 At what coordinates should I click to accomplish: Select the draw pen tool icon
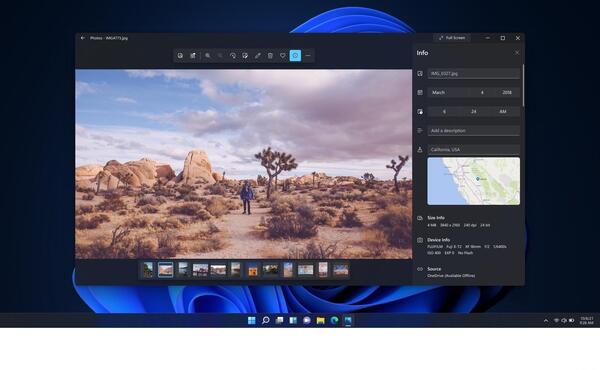(258, 55)
